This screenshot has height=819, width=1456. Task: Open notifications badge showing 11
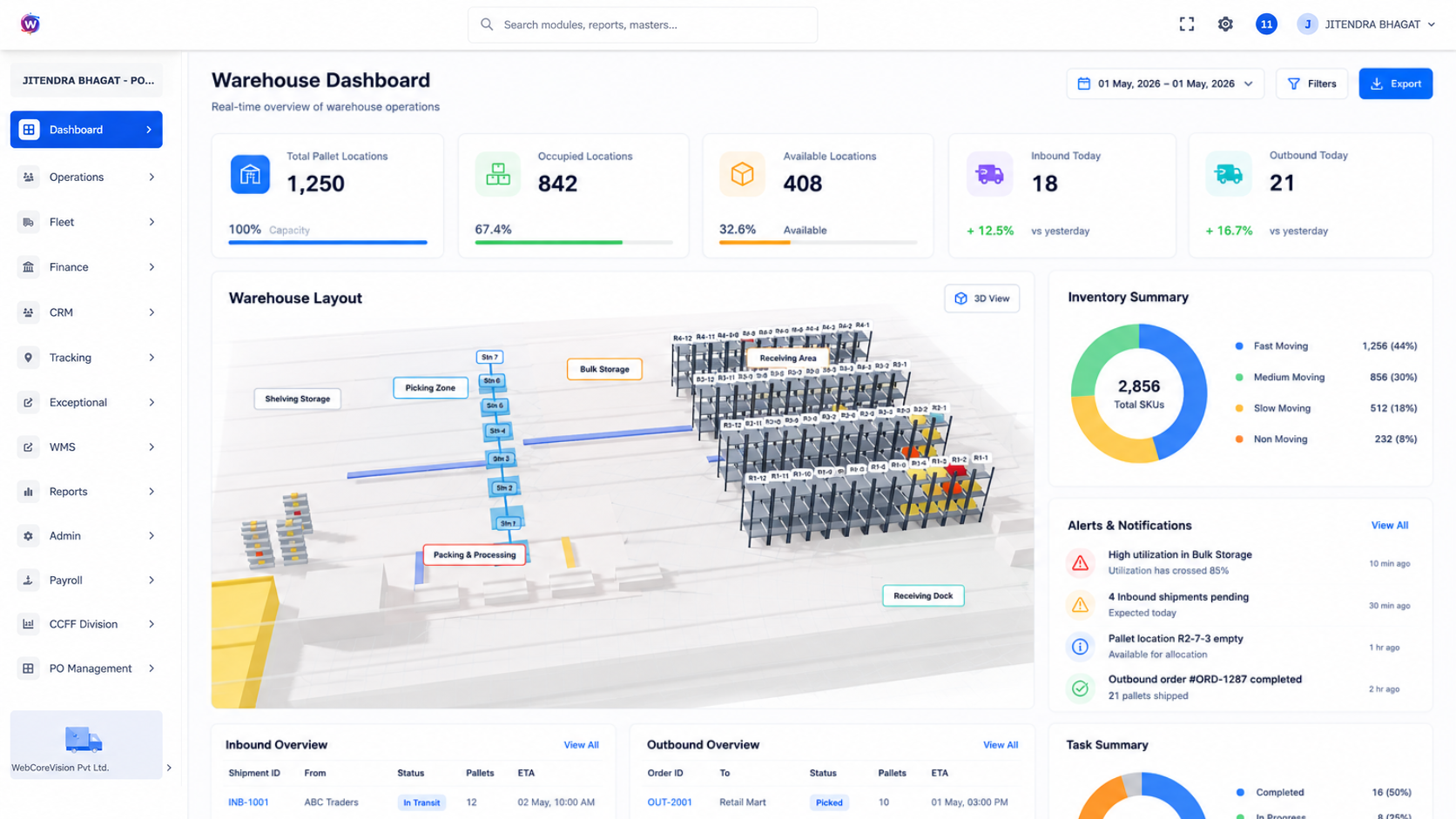(x=1266, y=24)
